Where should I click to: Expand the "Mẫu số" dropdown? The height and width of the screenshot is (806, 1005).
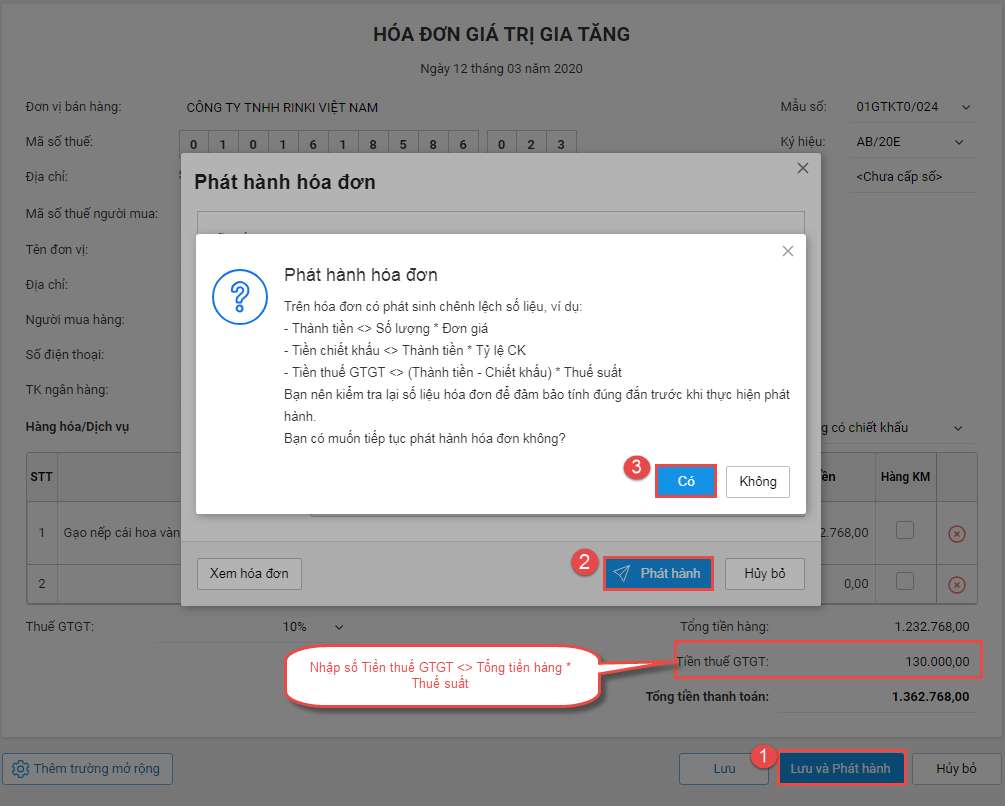(965, 107)
